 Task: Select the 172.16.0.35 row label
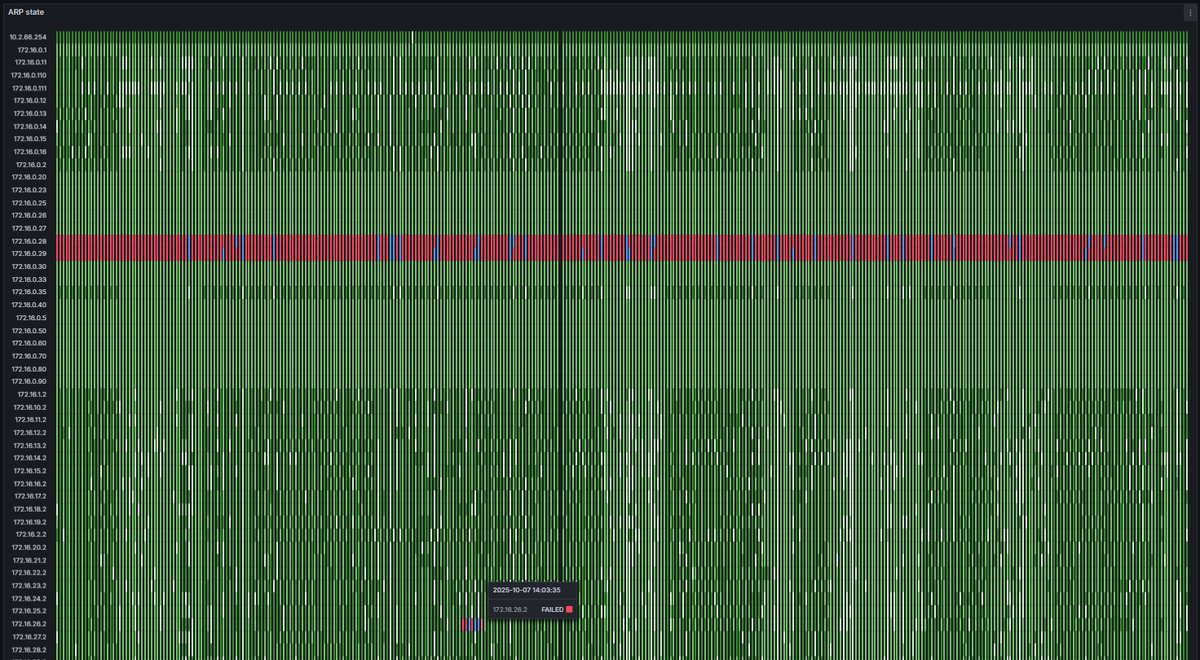tap(29, 292)
